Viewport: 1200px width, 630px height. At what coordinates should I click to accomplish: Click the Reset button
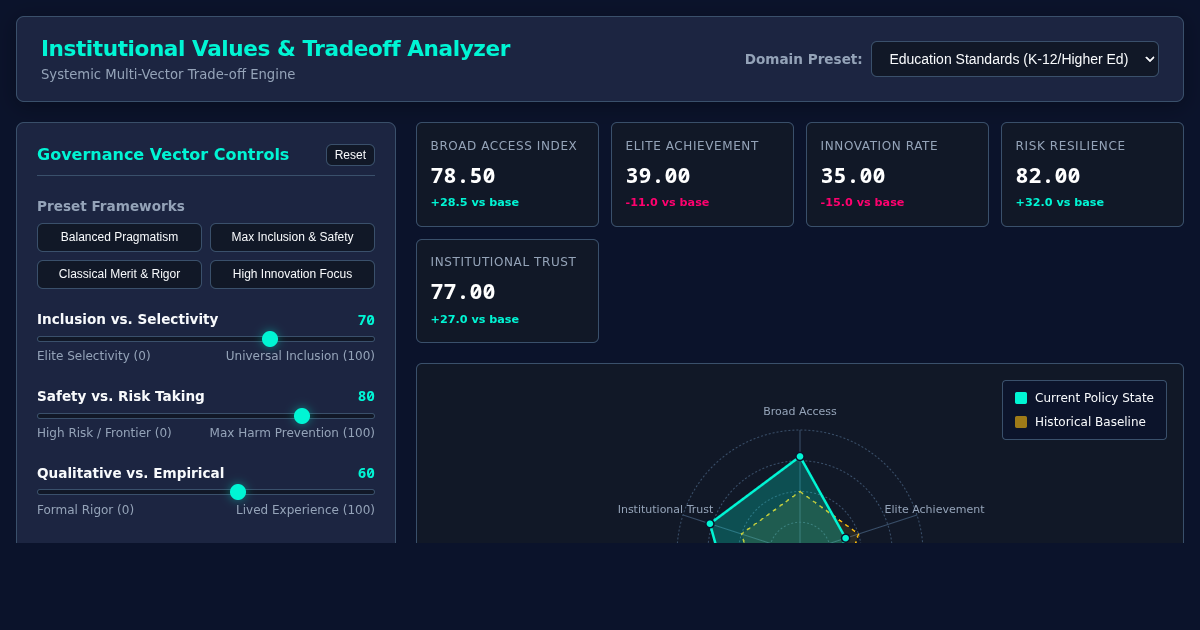tap(350, 155)
